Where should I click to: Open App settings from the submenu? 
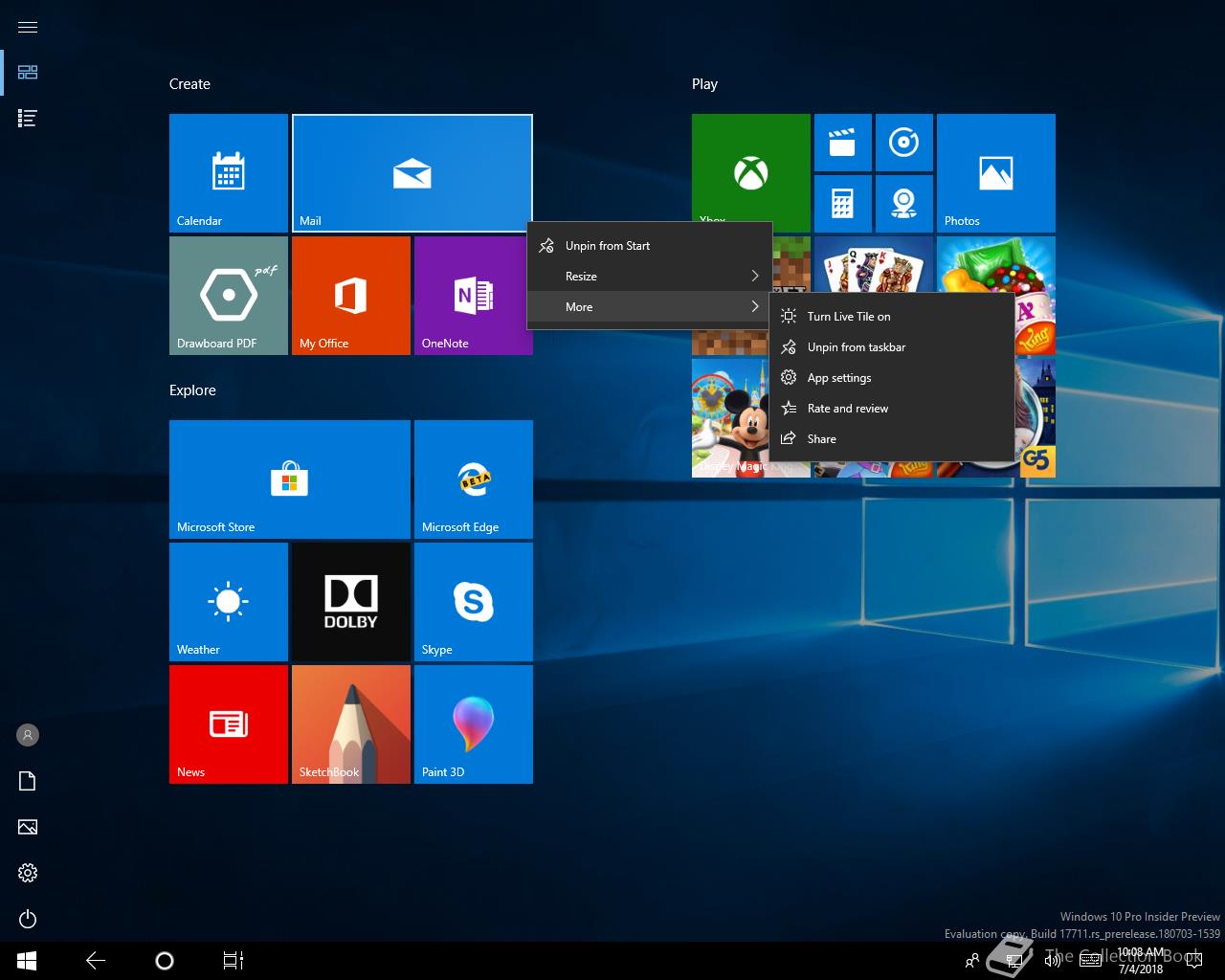[x=892, y=378]
